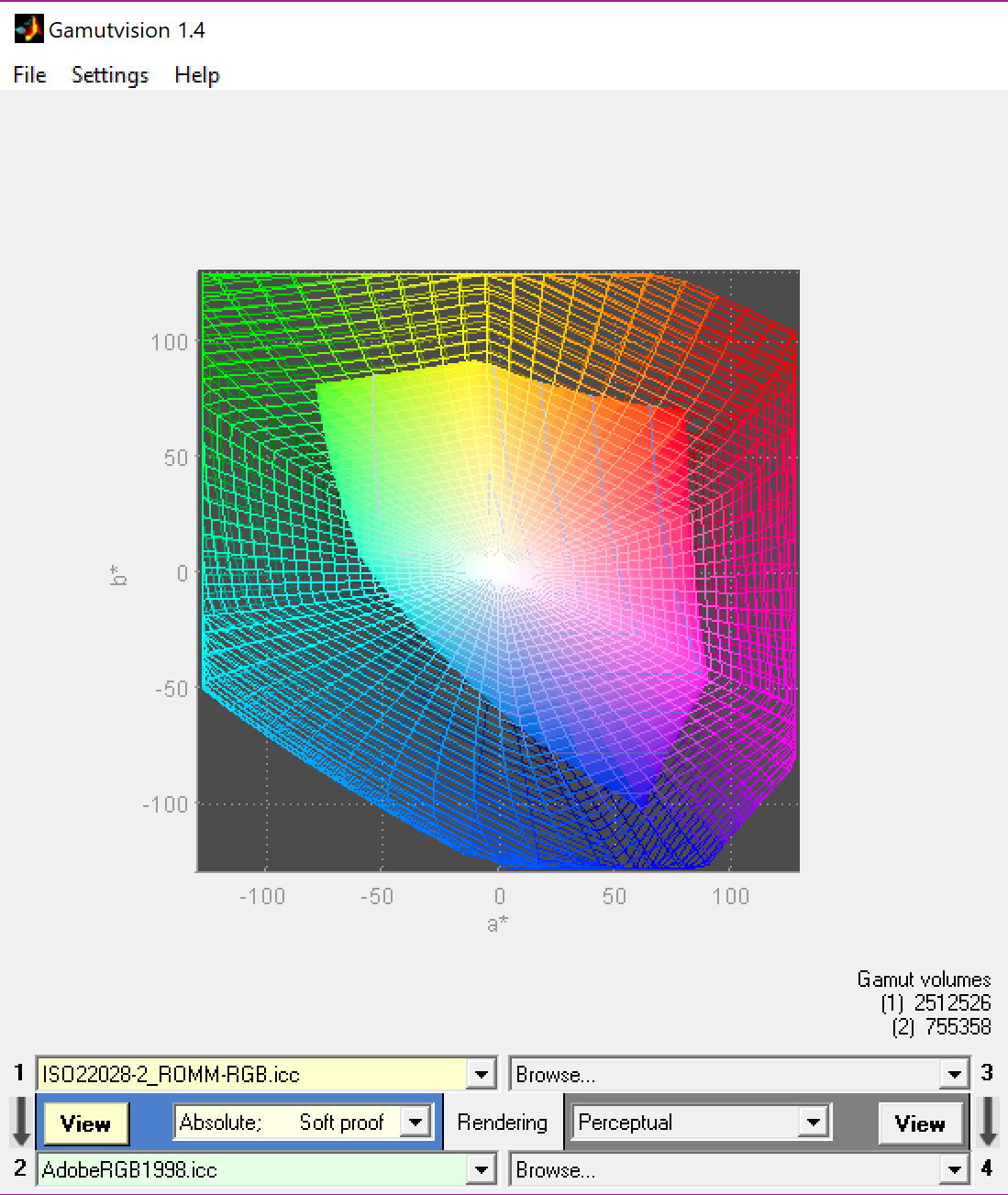1008x1195 pixels.
Task: Click the right View button
Action: 920,1123
